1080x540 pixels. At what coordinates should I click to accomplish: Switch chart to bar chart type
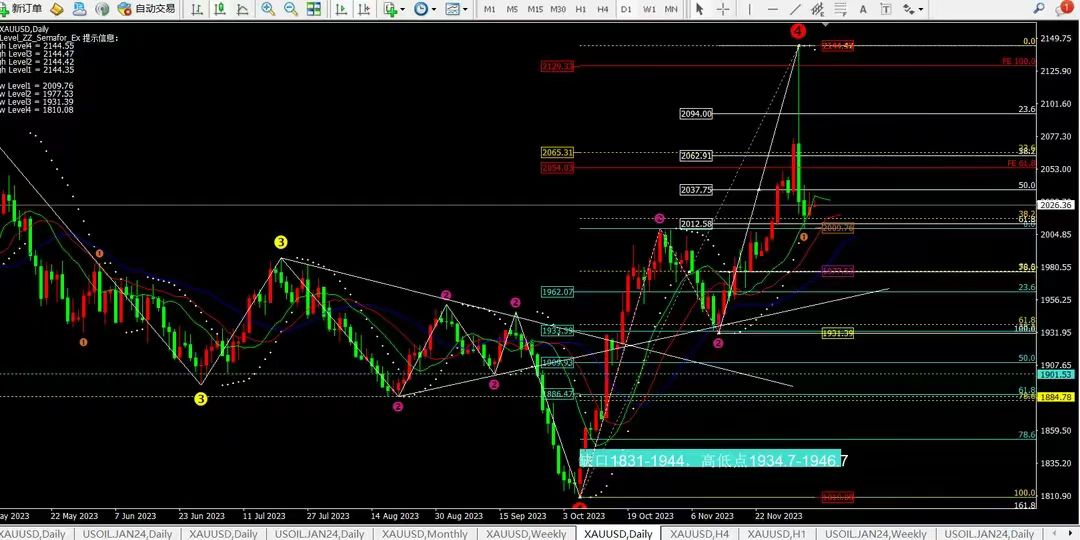tap(198, 9)
